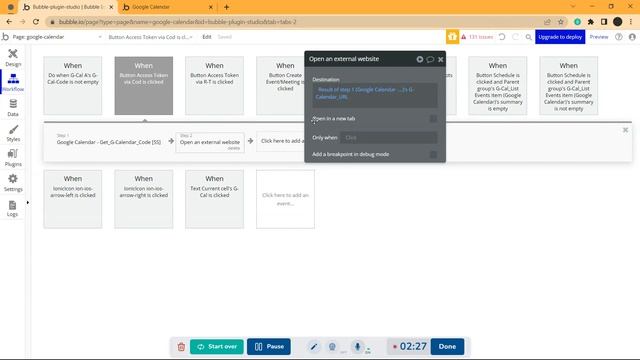Screen dimensions: 640x360
Task: Open a new browser tab
Action: (x=227, y=7)
